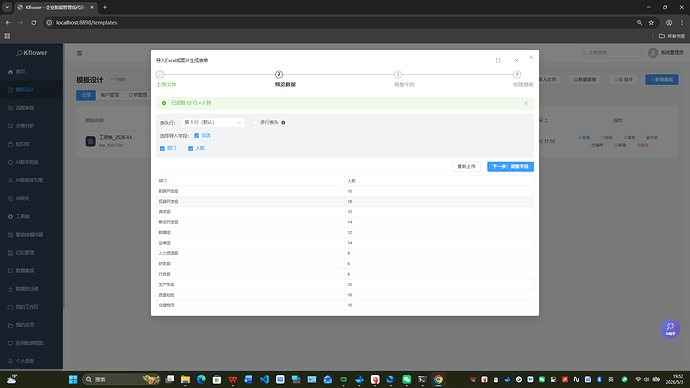The height and width of the screenshot is (388, 690).
Task: Open the Windows Start menu
Action: tap(73, 379)
